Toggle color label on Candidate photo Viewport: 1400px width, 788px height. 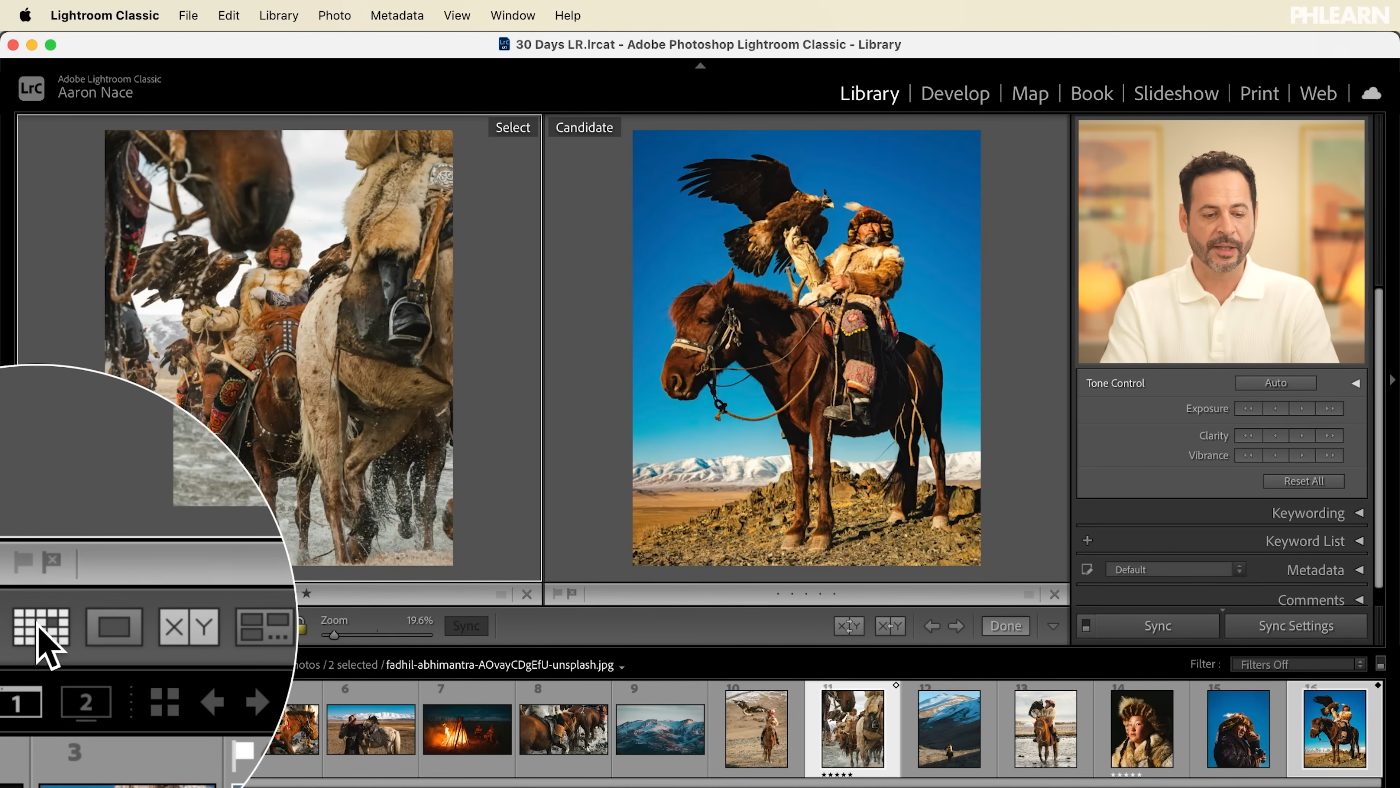[1028, 594]
